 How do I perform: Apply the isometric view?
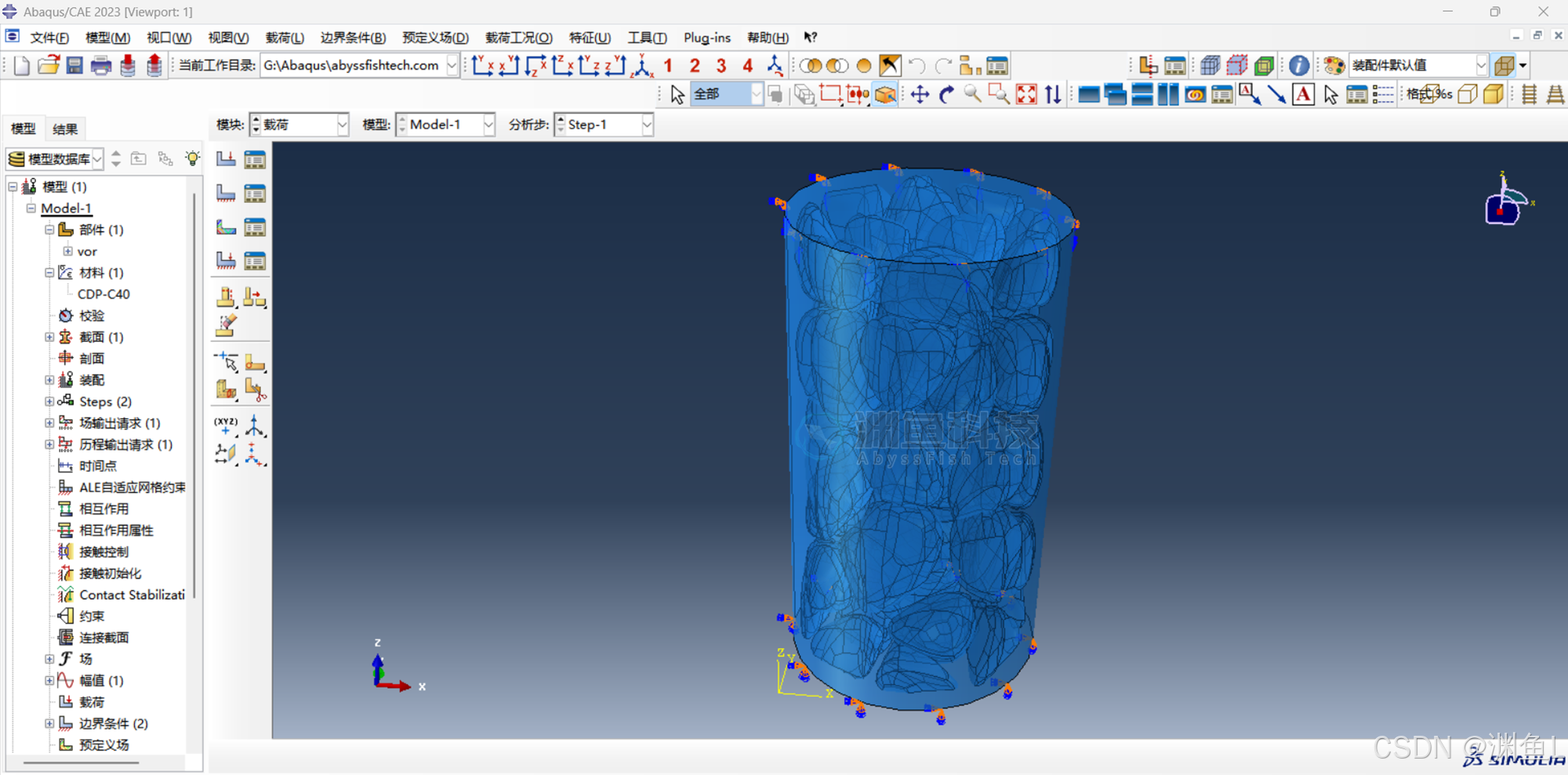click(643, 66)
